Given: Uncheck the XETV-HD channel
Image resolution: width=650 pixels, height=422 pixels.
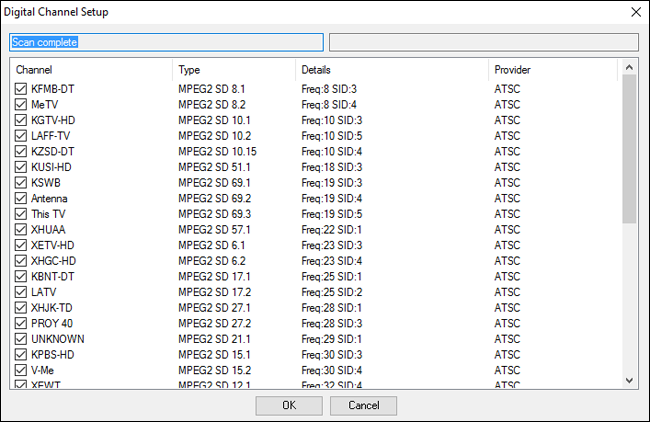Looking at the screenshot, I should click(21, 245).
